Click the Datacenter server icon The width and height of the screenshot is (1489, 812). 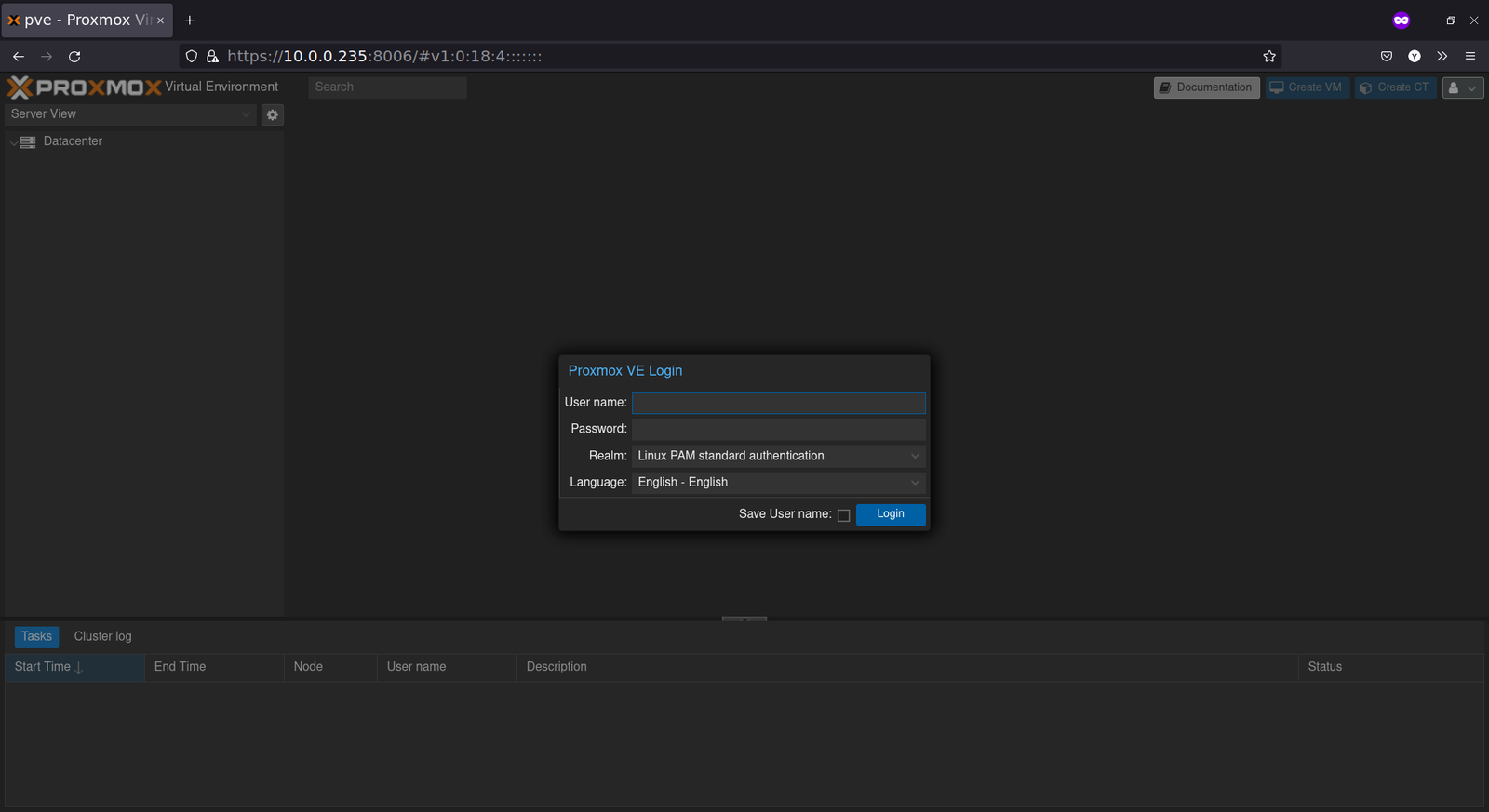point(28,141)
